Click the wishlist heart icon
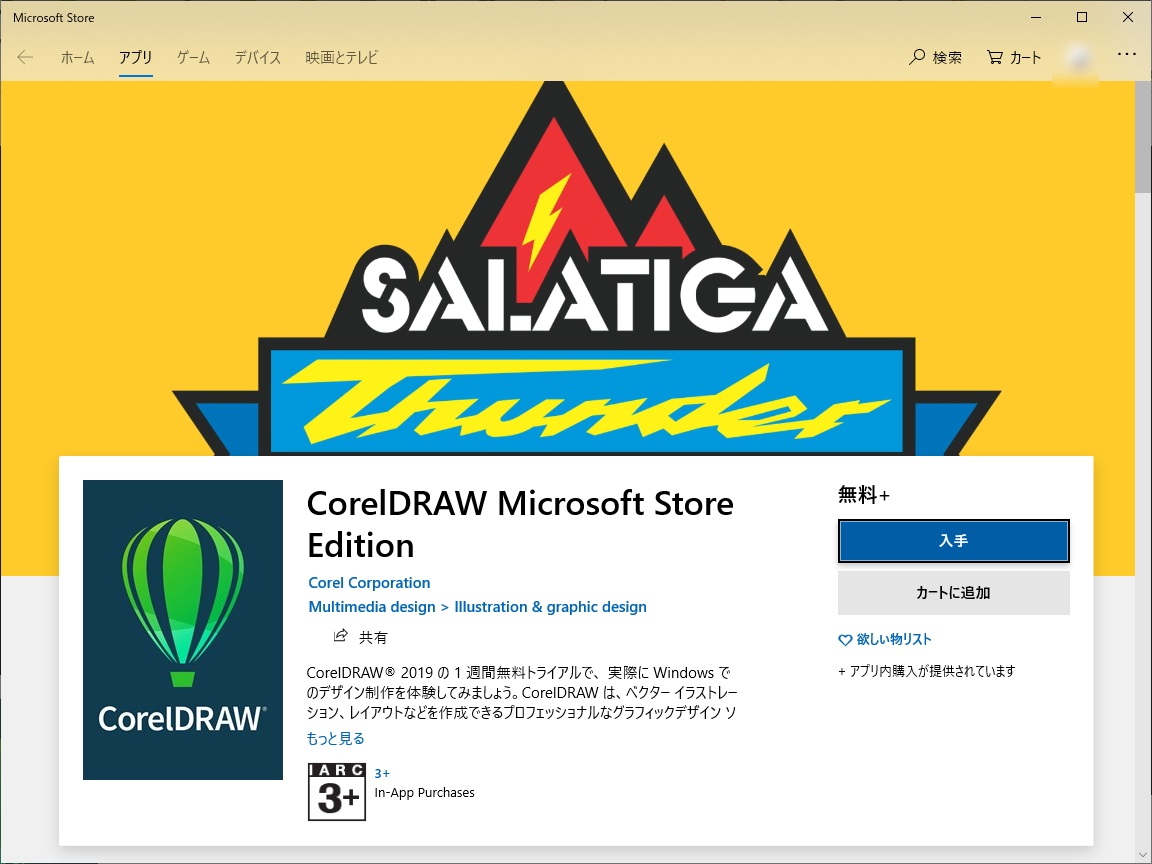This screenshot has width=1152, height=864. click(845, 639)
